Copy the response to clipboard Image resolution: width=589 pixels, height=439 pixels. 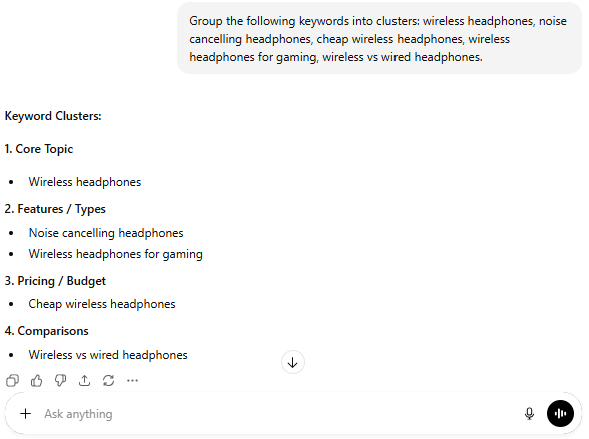[x=12, y=381]
